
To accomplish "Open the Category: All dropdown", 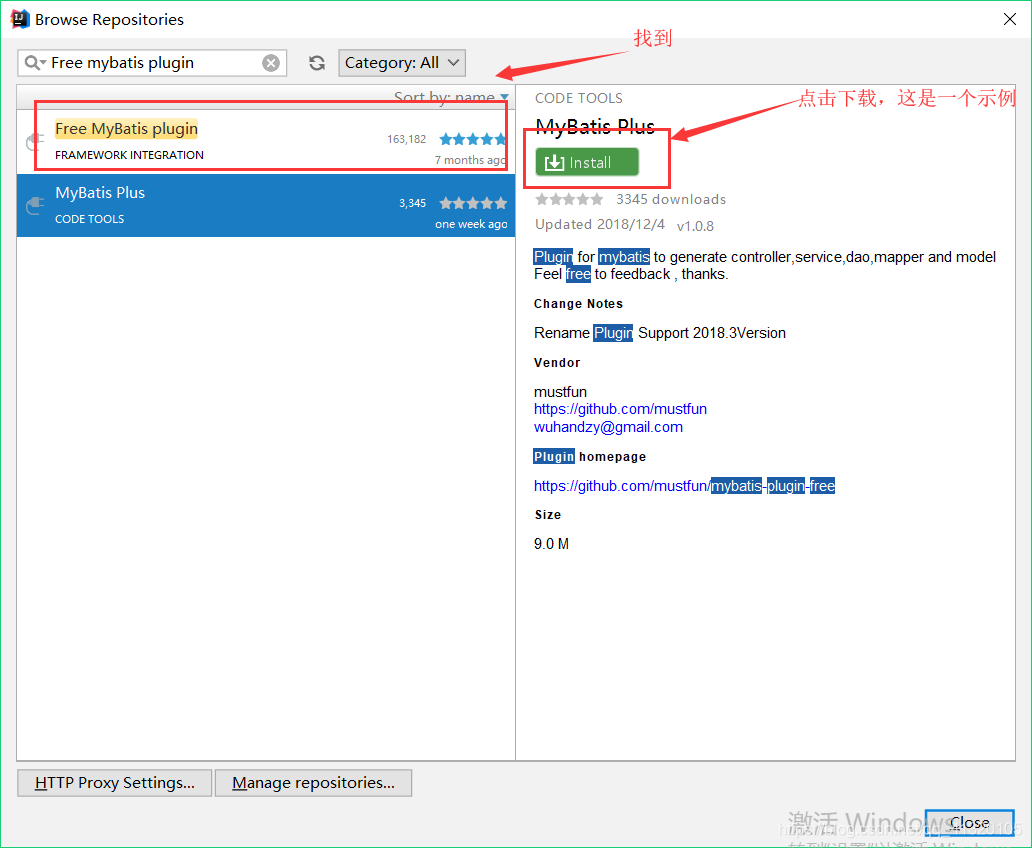I will [401, 63].
